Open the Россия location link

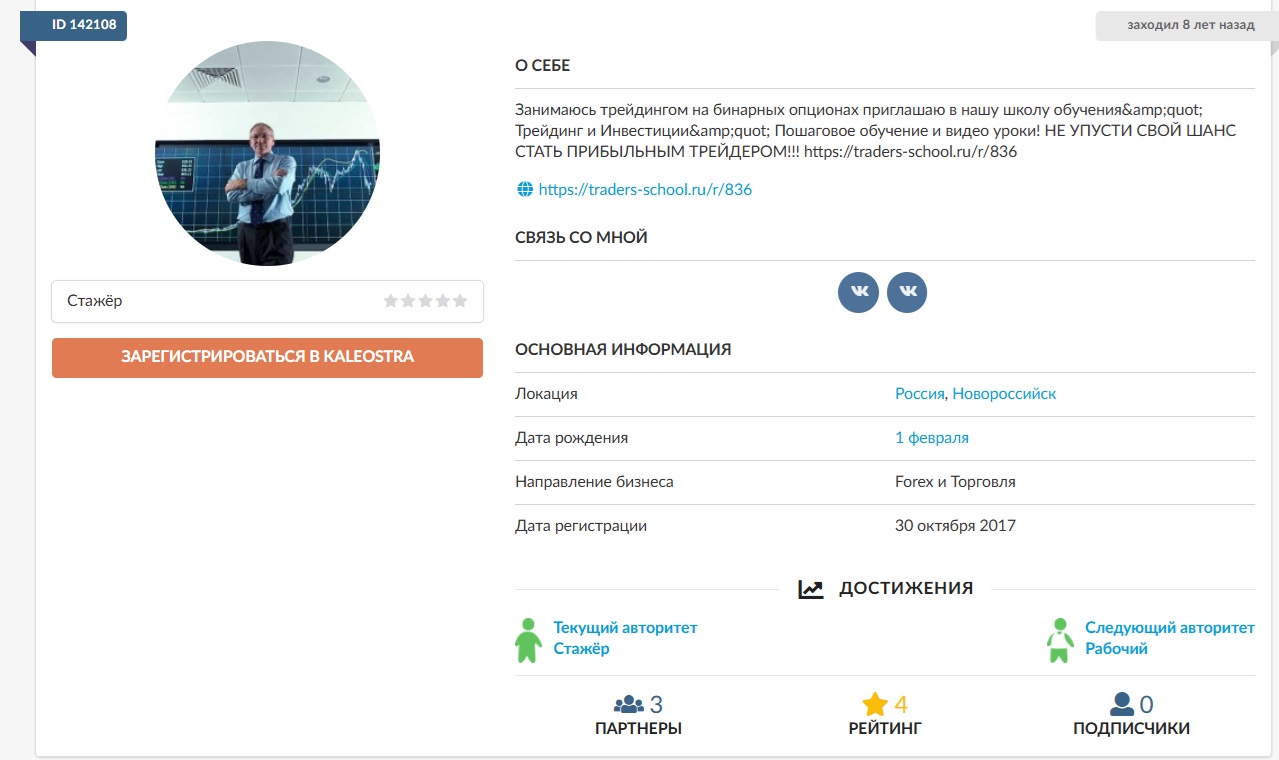pyautogui.click(x=919, y=394)
